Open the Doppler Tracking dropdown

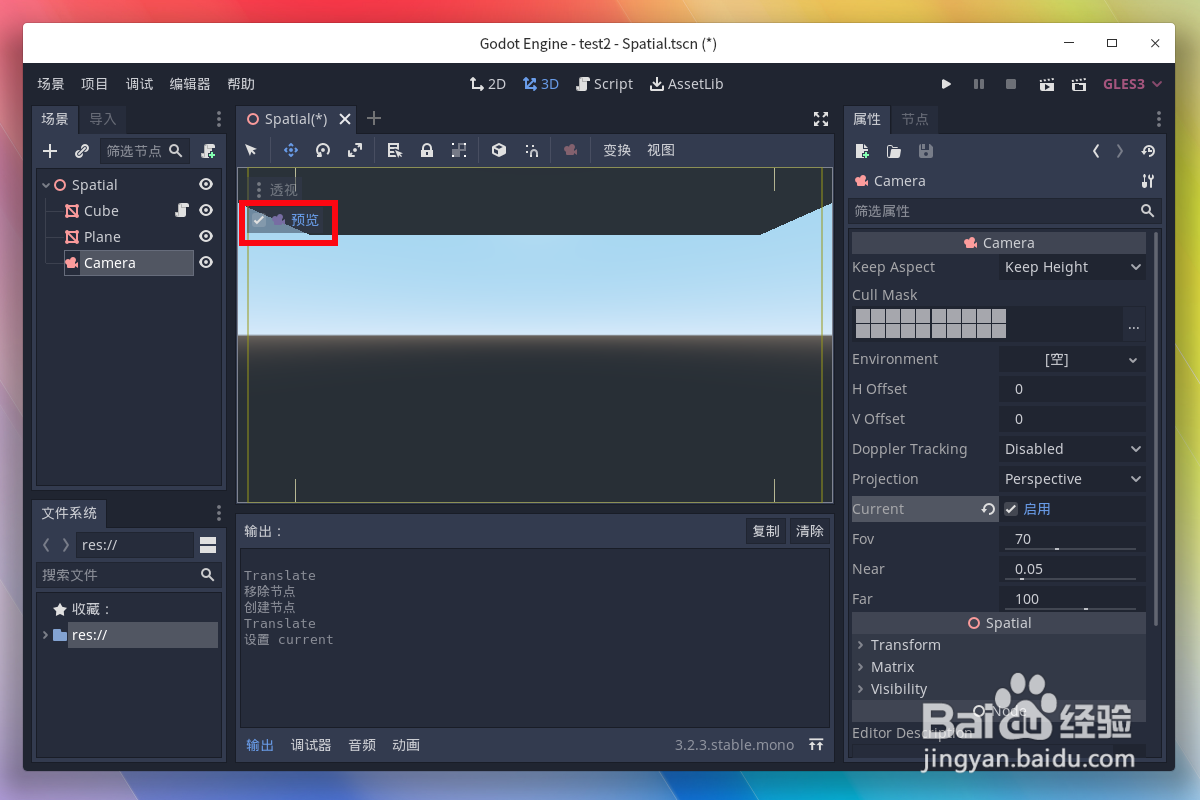click(1073, 449)
